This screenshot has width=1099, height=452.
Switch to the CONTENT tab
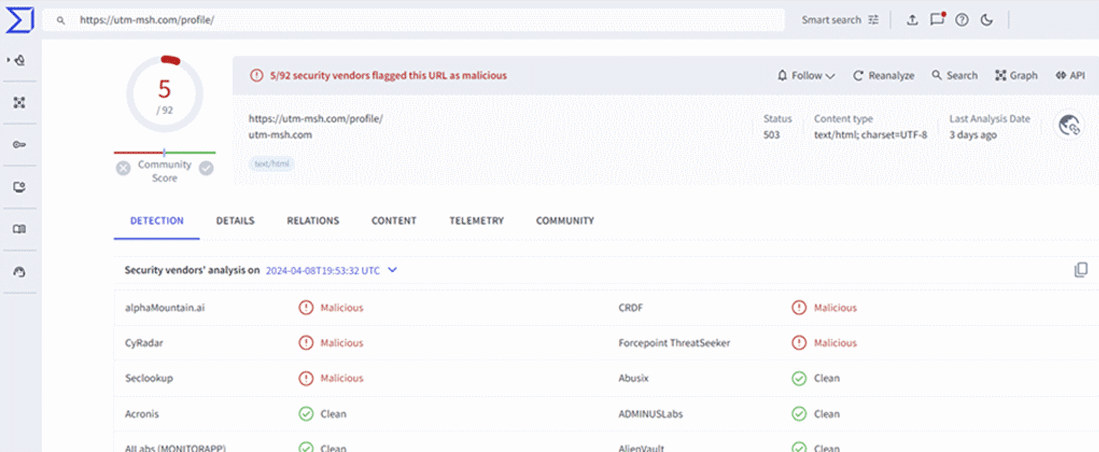[x=394, y=221]
